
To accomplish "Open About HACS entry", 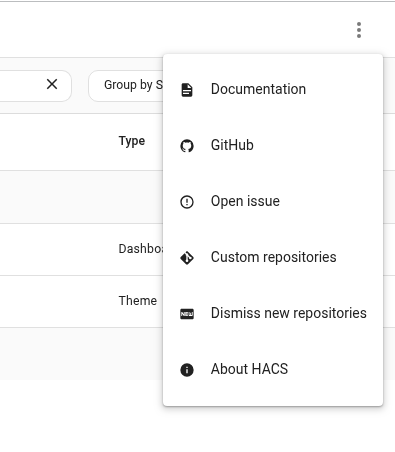I will point(273,369).
